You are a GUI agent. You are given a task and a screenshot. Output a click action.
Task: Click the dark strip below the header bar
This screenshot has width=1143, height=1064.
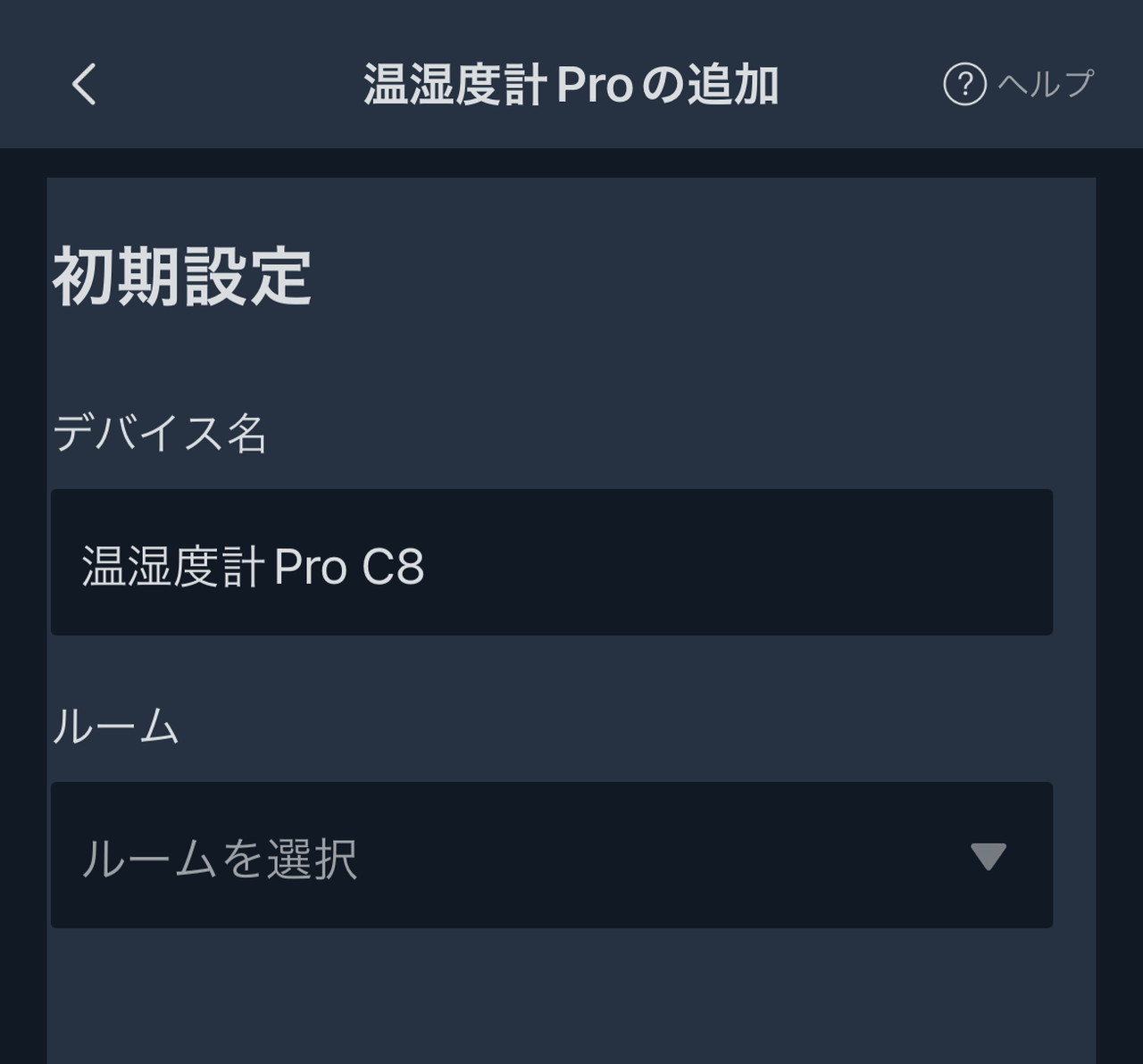[x=571, y=162]
